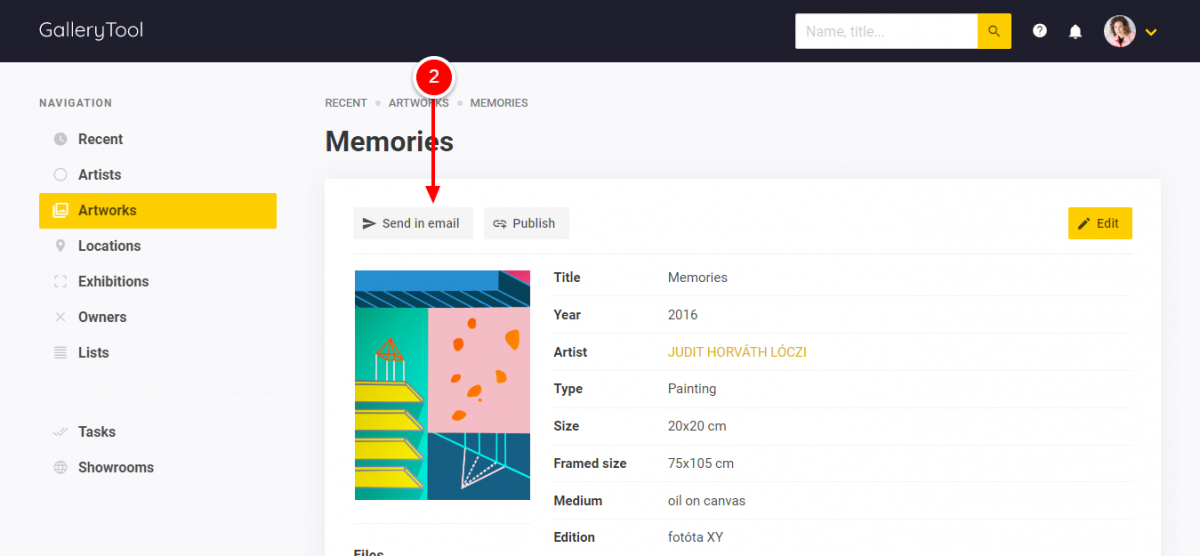
Task: Click the yellow search magnifier button
Action: tap(994, 31)
